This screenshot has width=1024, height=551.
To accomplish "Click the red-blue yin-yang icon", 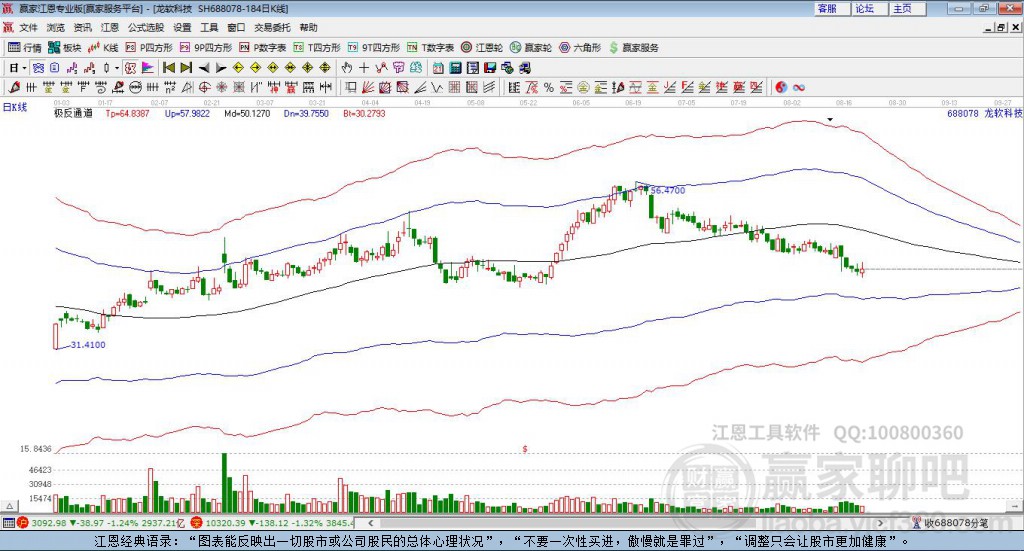I will tap(781, 87).
